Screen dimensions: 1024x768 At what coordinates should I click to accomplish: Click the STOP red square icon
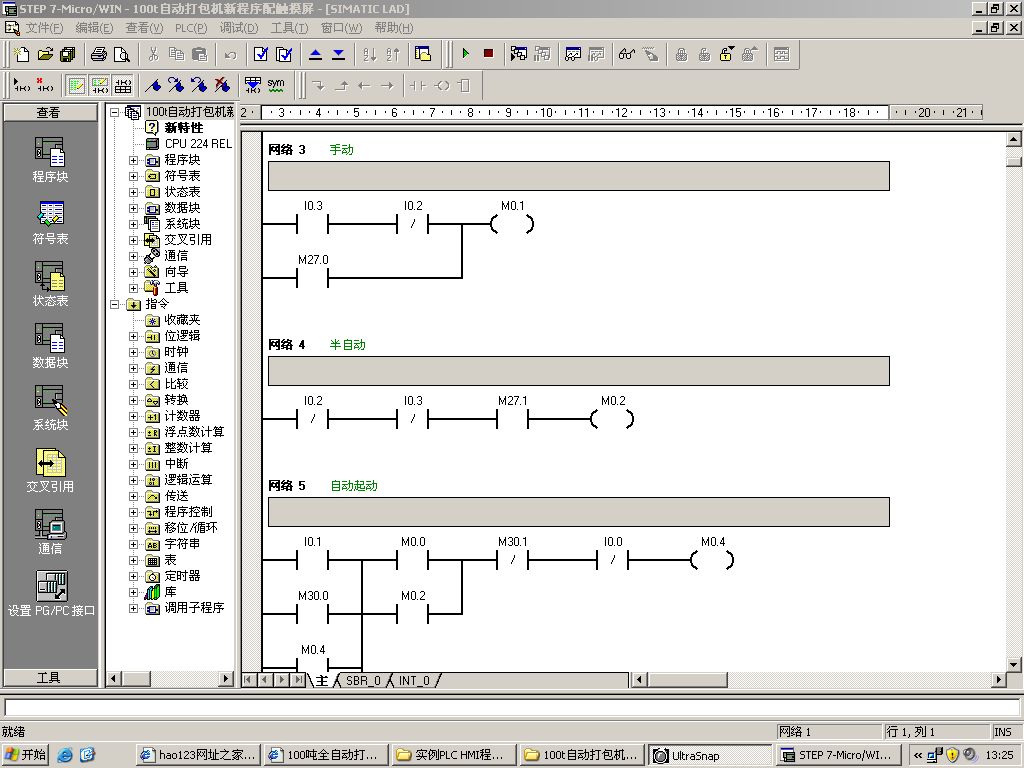pyautogui.click(x=488, y=54)
